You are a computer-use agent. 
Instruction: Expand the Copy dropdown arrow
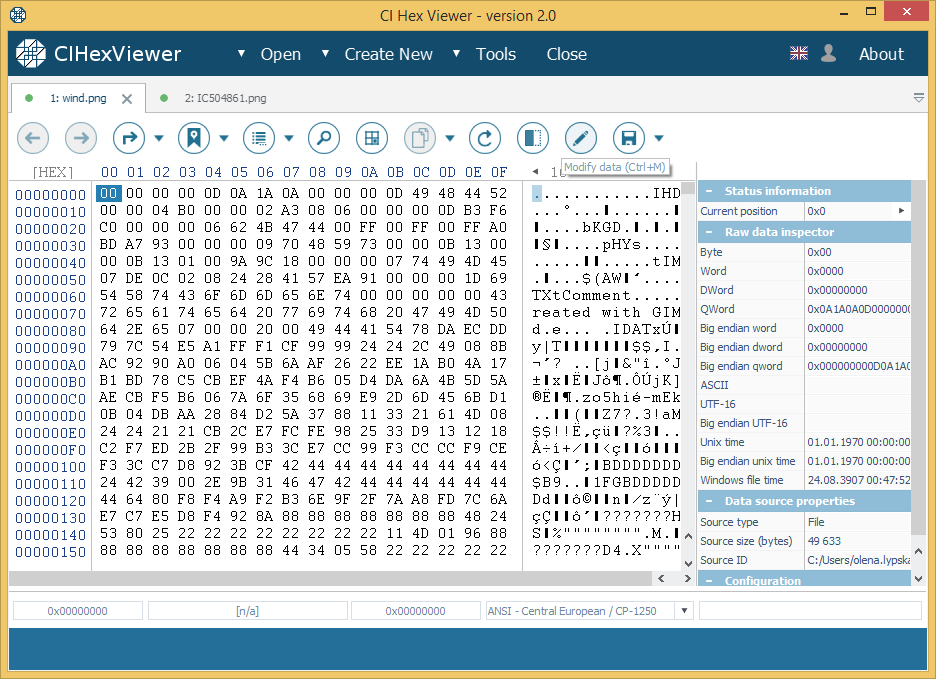(450, 139)
